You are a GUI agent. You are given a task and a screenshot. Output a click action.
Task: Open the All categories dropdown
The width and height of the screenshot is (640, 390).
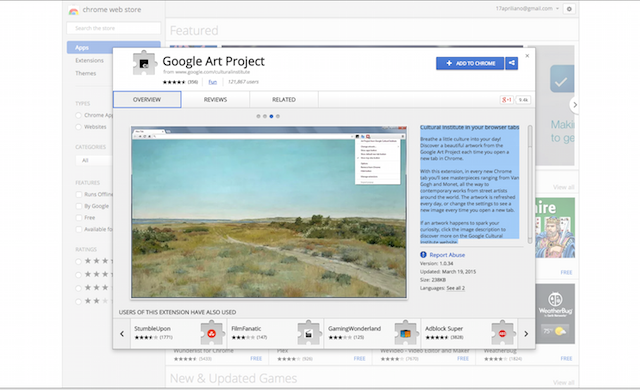[94, 160]
